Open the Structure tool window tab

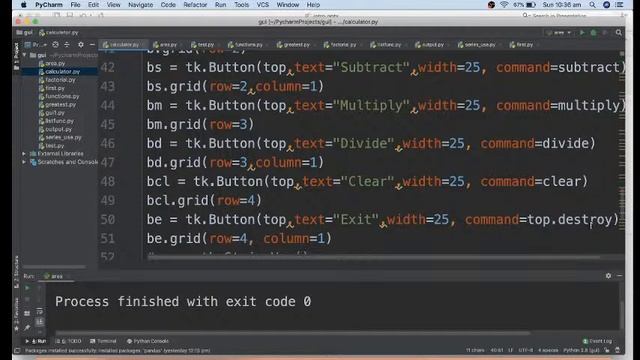coord(16,271)
